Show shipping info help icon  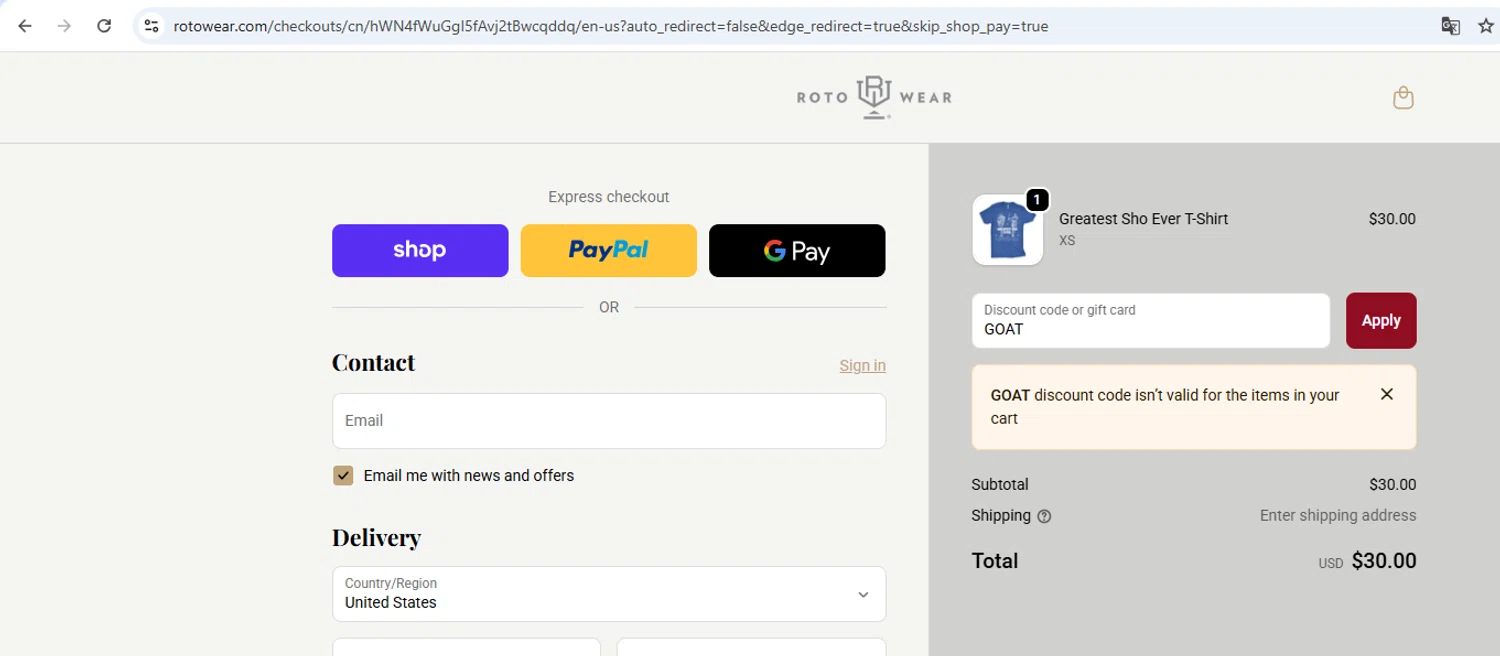pos(1044,517)
